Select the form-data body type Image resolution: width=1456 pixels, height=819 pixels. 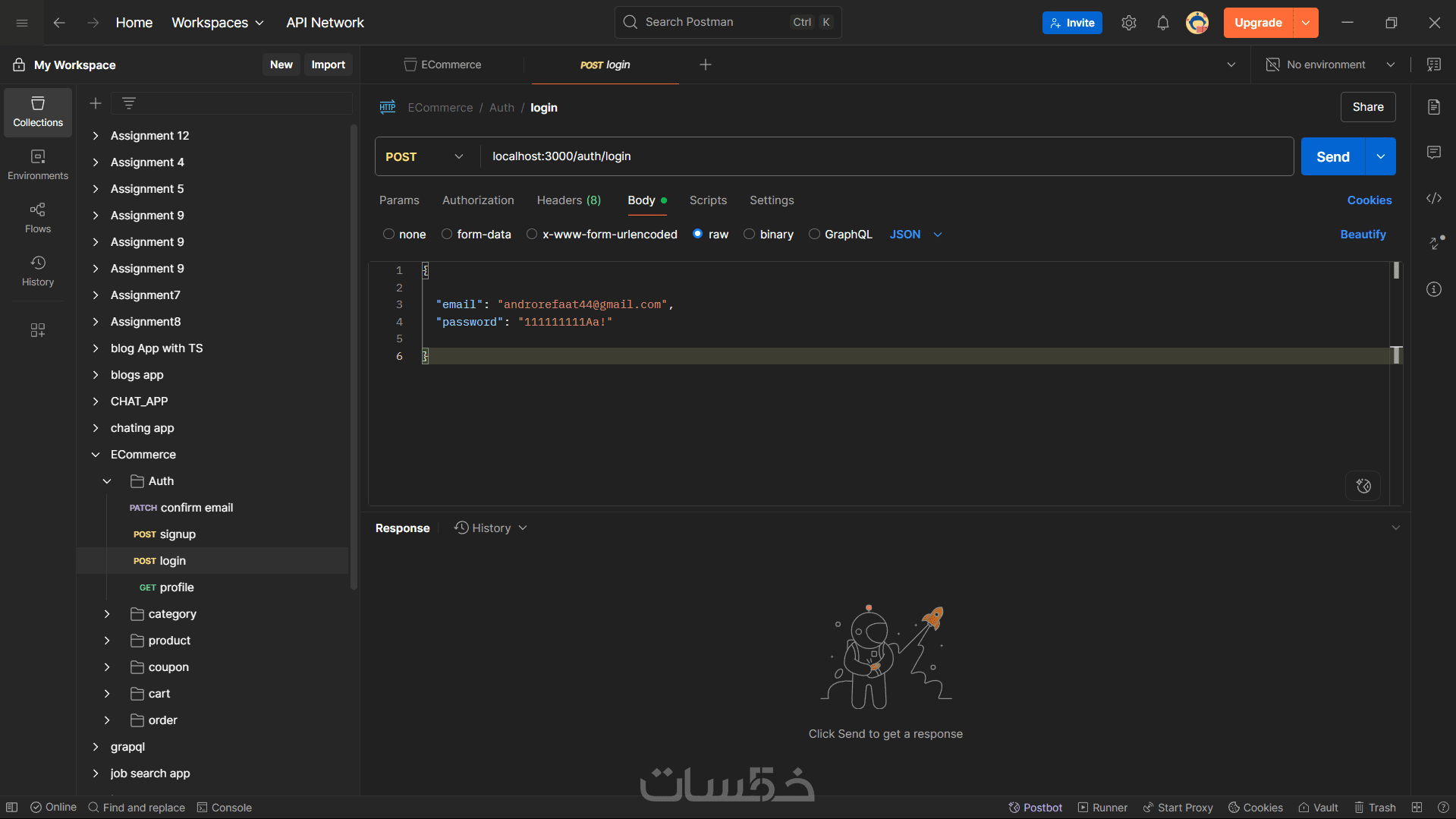[447, 235]
